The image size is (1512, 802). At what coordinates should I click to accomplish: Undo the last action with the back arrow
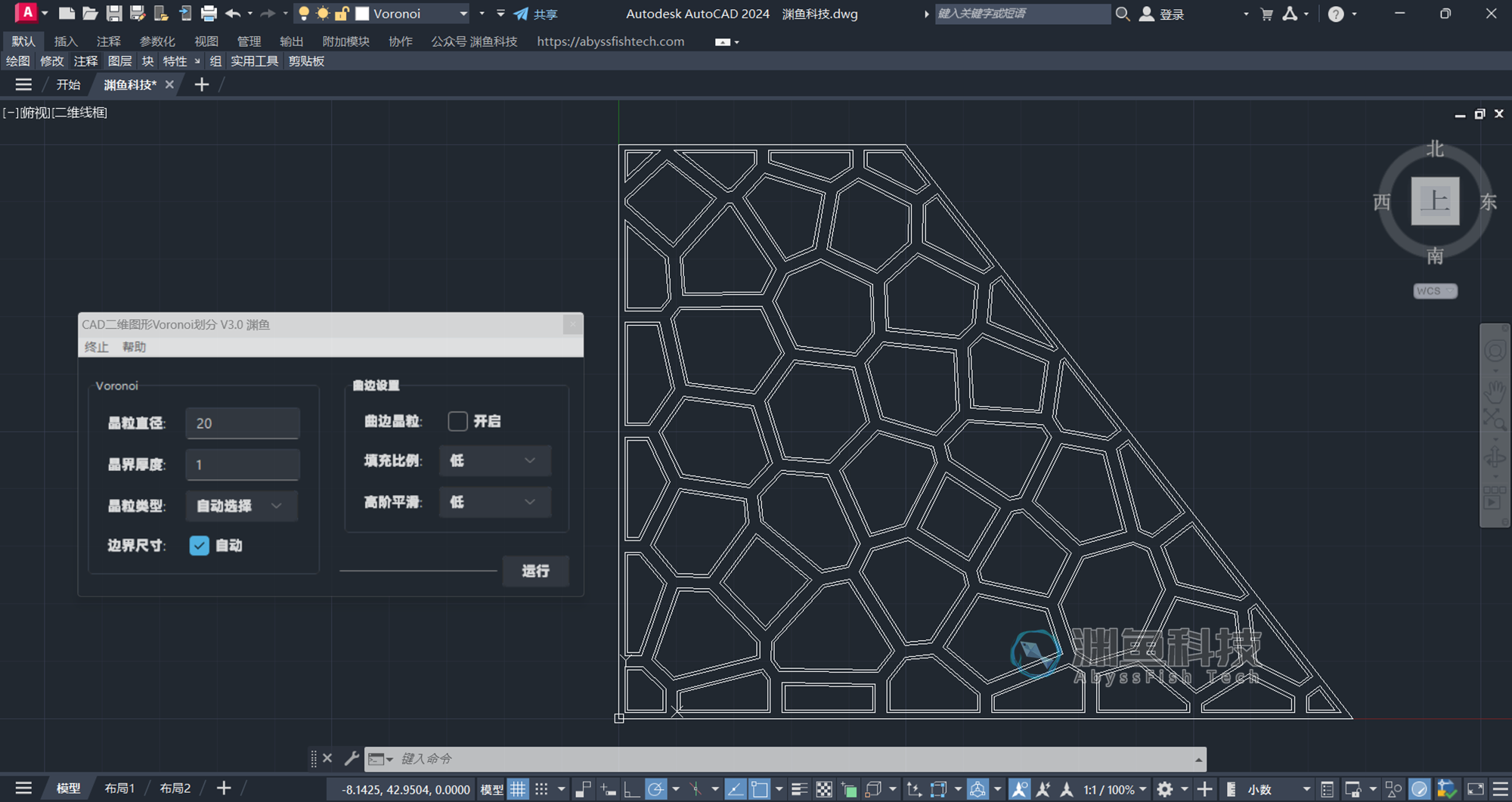(x=233, y=14)
